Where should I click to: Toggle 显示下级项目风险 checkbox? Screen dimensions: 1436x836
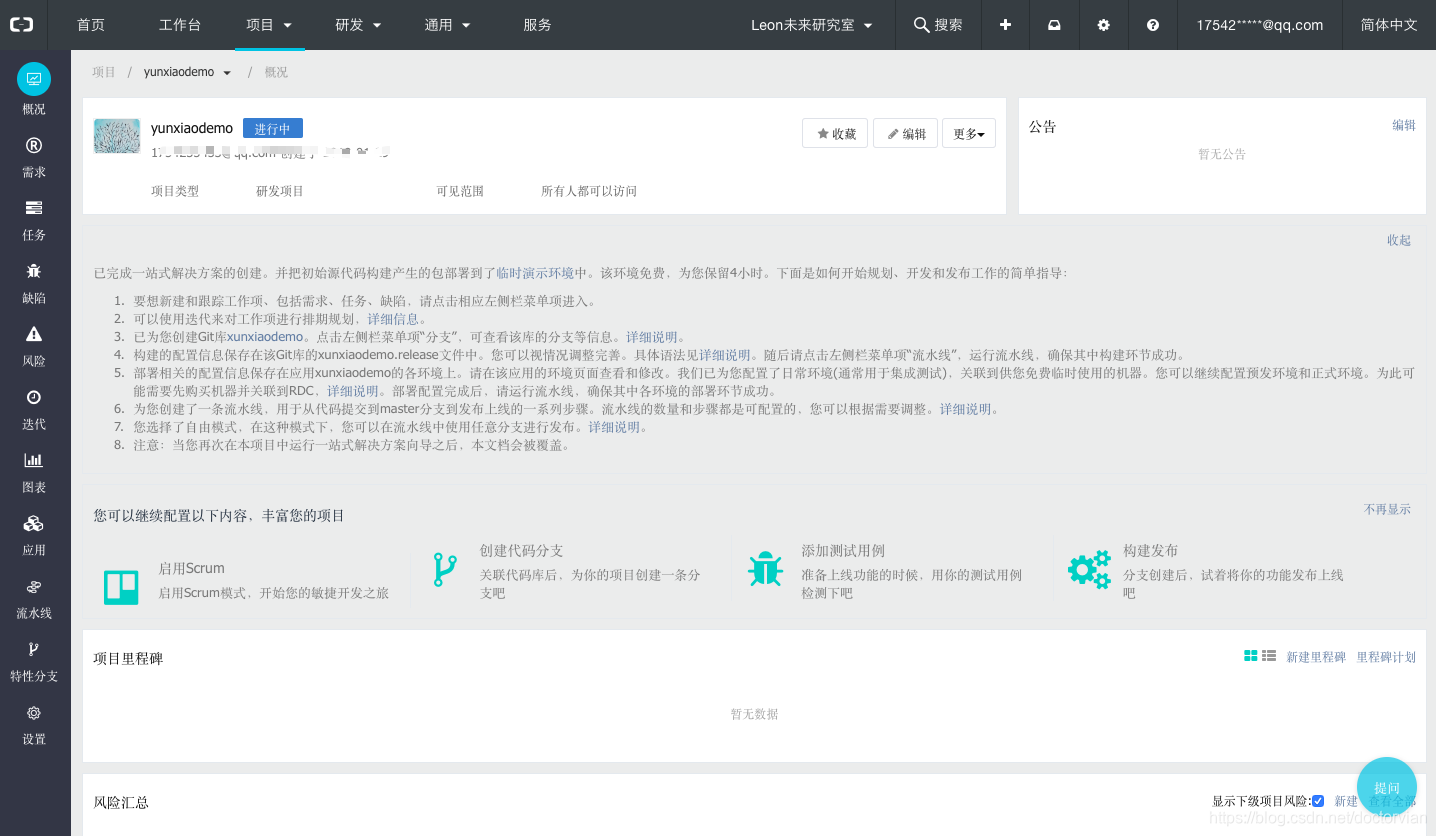click(x=1318, y=801)
